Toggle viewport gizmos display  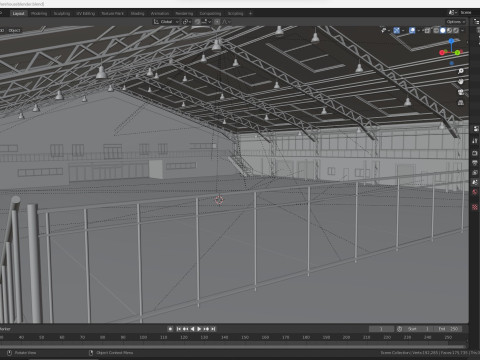coord(396,30)
